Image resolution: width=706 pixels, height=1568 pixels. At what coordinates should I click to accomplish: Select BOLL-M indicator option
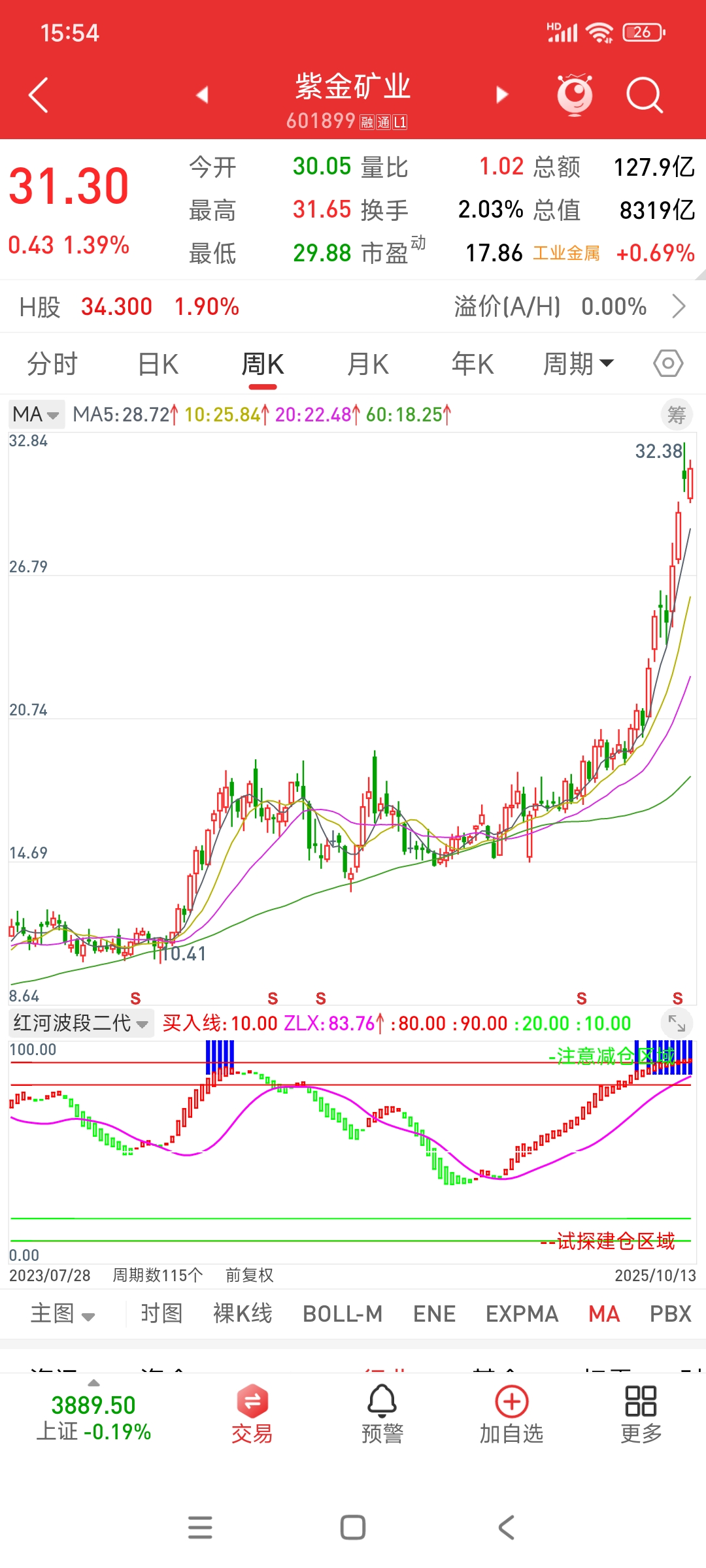pos(343,1313)
